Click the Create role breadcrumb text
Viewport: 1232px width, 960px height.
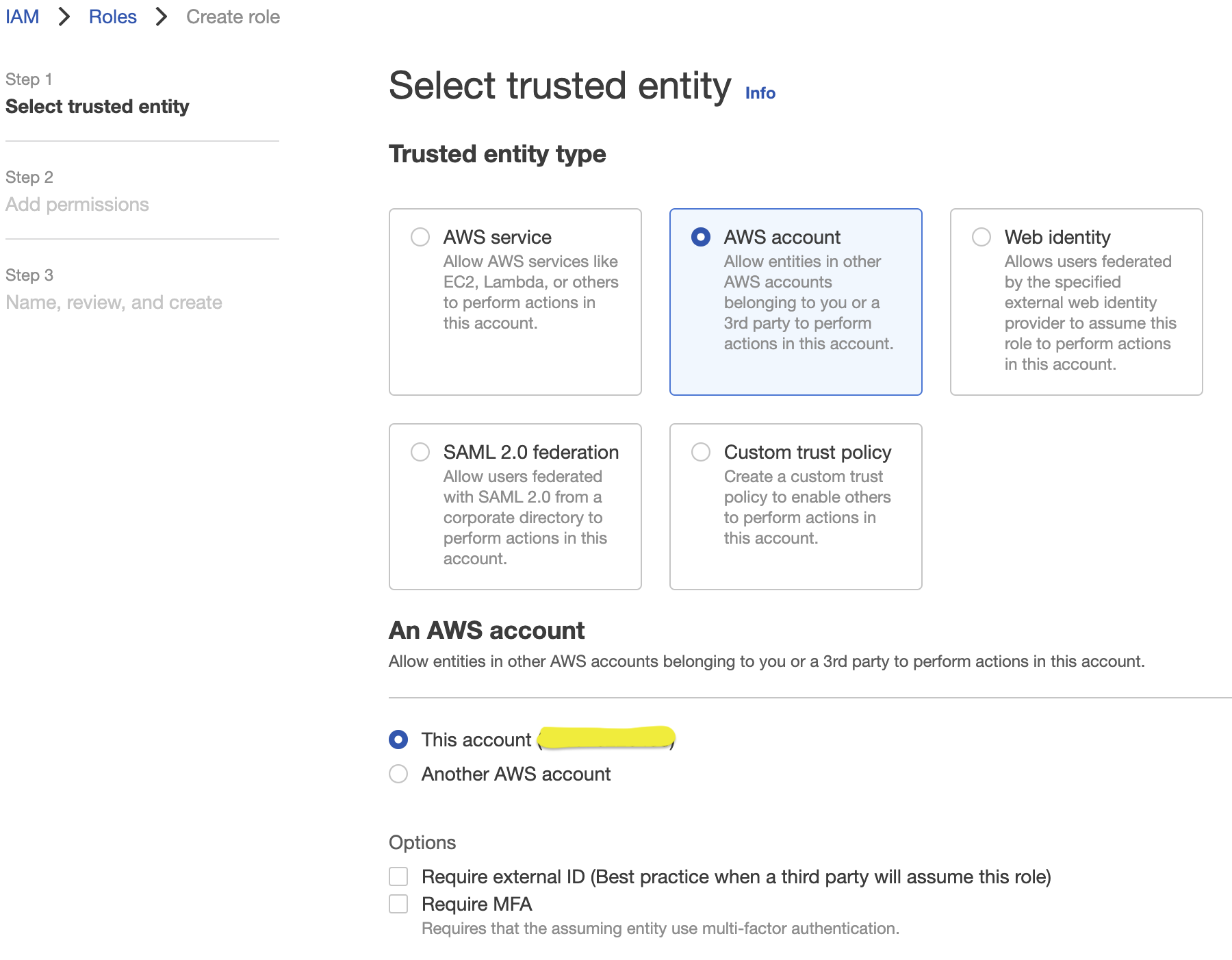[233, 17]
